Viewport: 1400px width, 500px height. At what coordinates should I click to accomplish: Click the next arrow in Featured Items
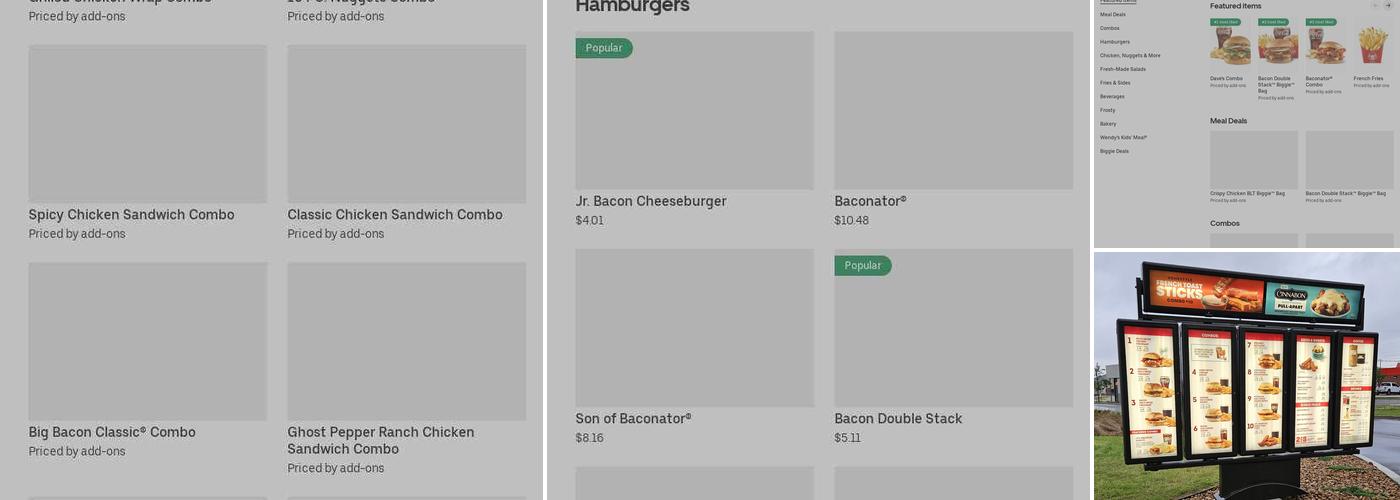point(1388,5)
